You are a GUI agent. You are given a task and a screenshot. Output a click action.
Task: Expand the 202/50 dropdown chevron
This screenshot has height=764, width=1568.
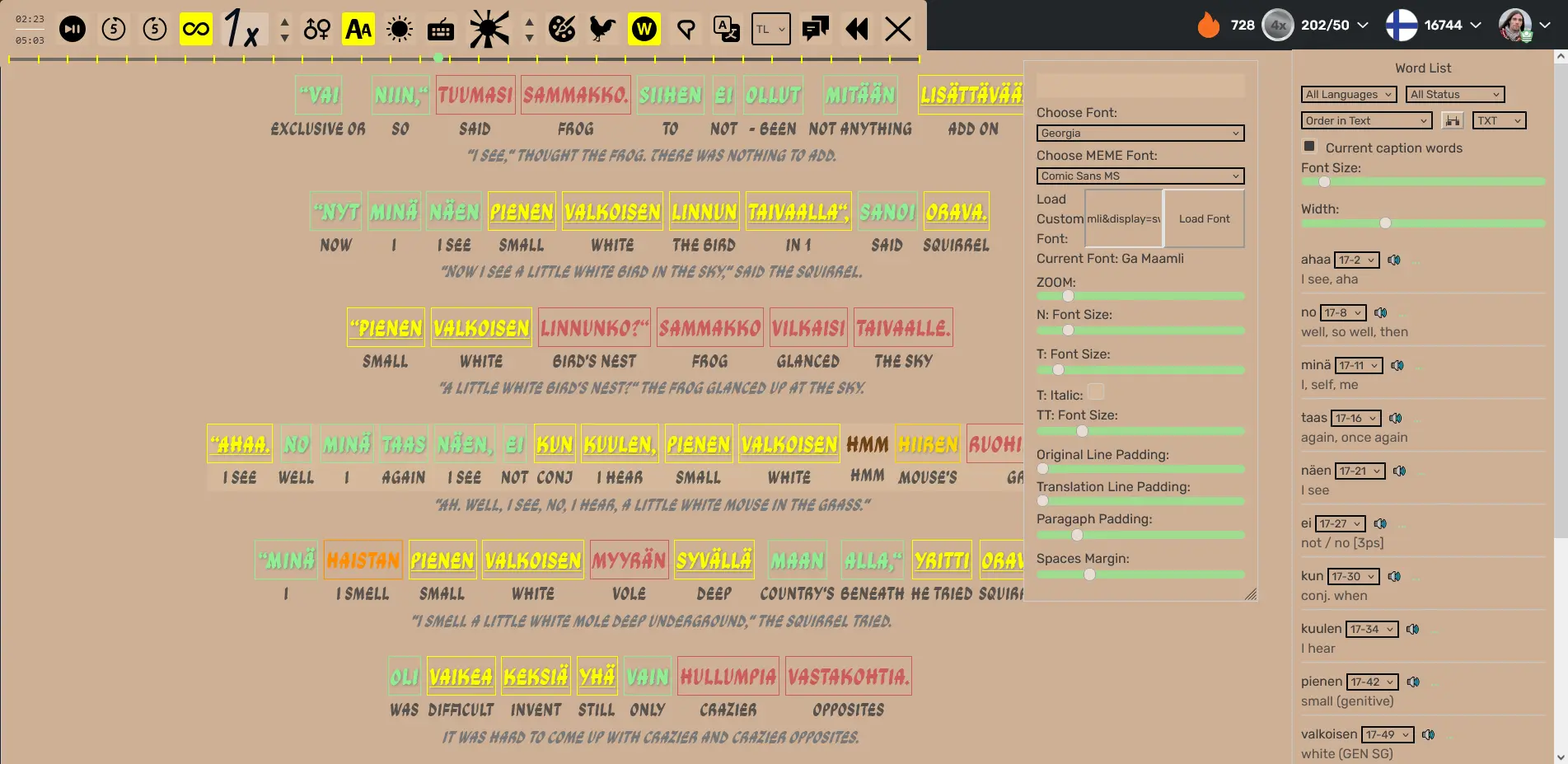[x=1363, y=26]
